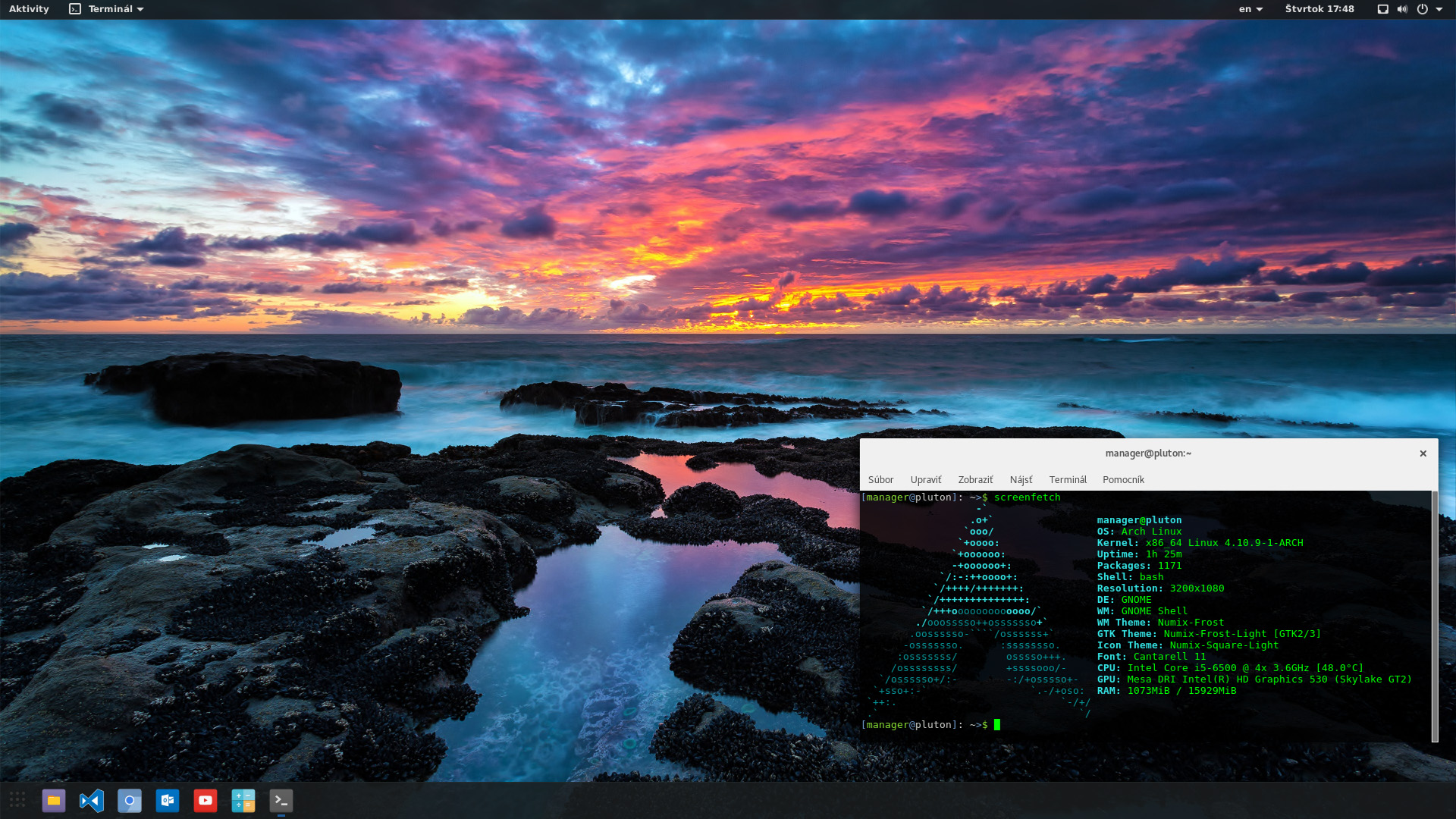Expand the system menu arrow in top bar
The image size is (1456, 819).
(x=1439, y=9)
